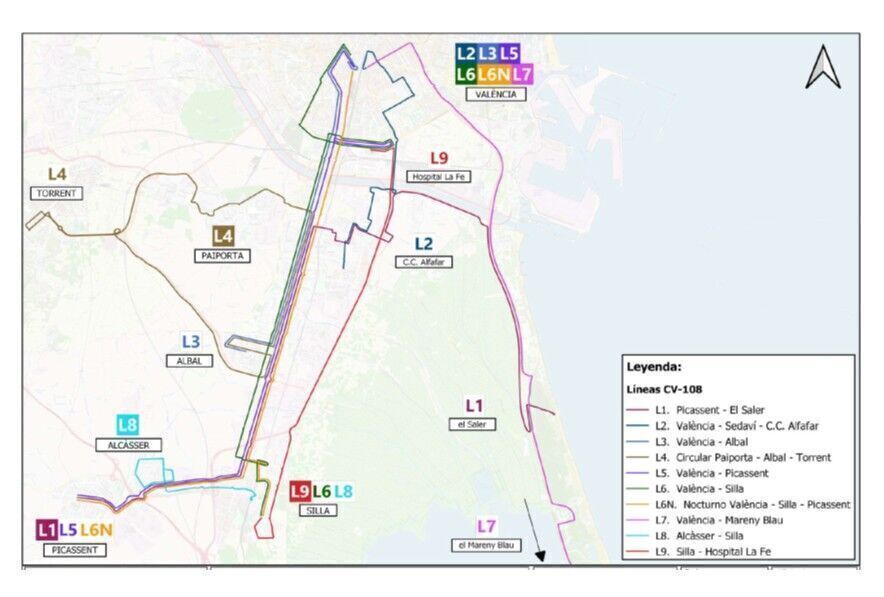The height and width of the screenshot is (597, 884).
Task: Select the VALÈNCIA place label
Action: pos(496,93)
